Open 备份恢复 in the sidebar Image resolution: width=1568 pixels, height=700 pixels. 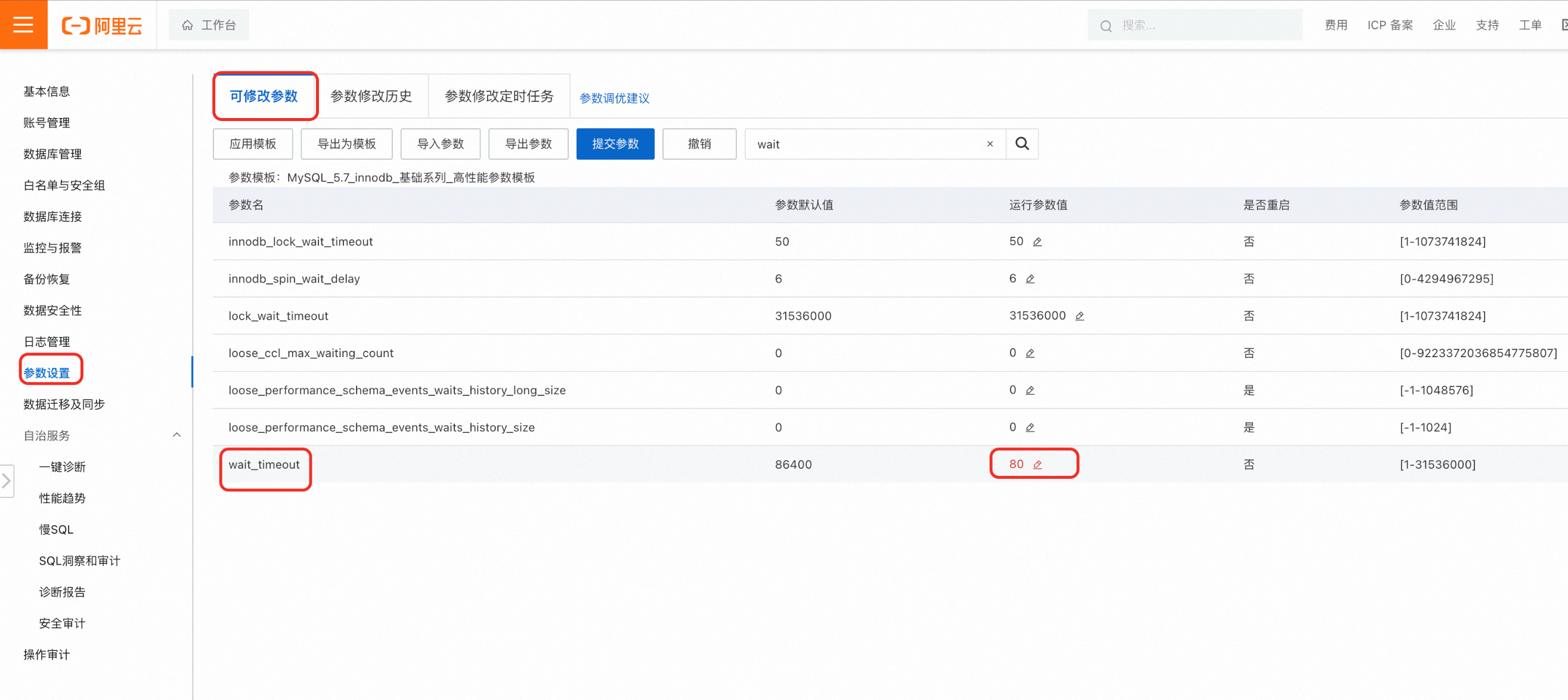[47, 279]
